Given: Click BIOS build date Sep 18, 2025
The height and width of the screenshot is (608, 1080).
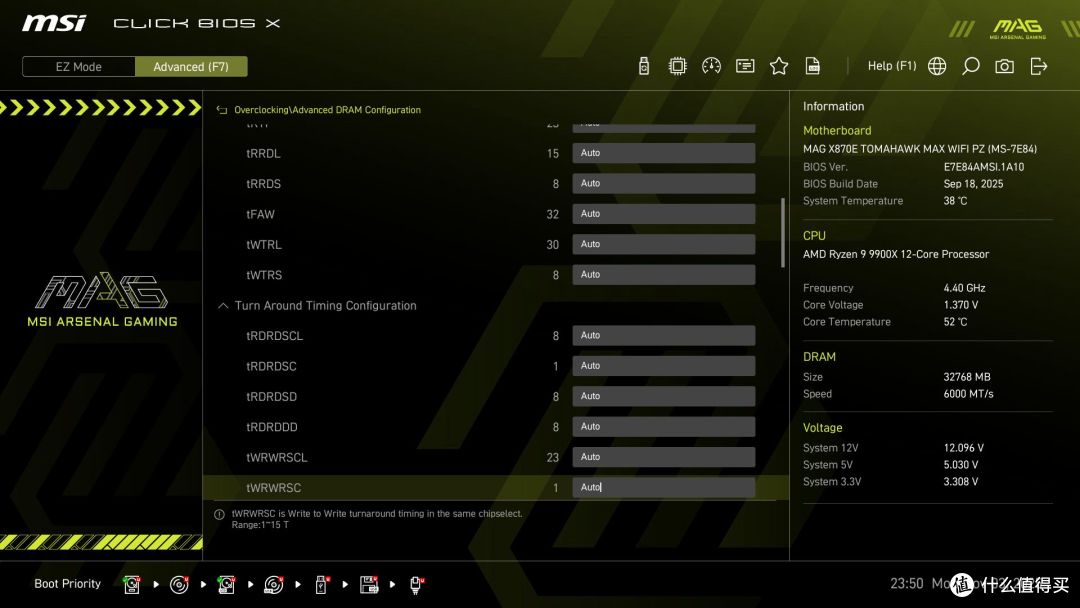Looking at the screenshot, I should 973,184.
